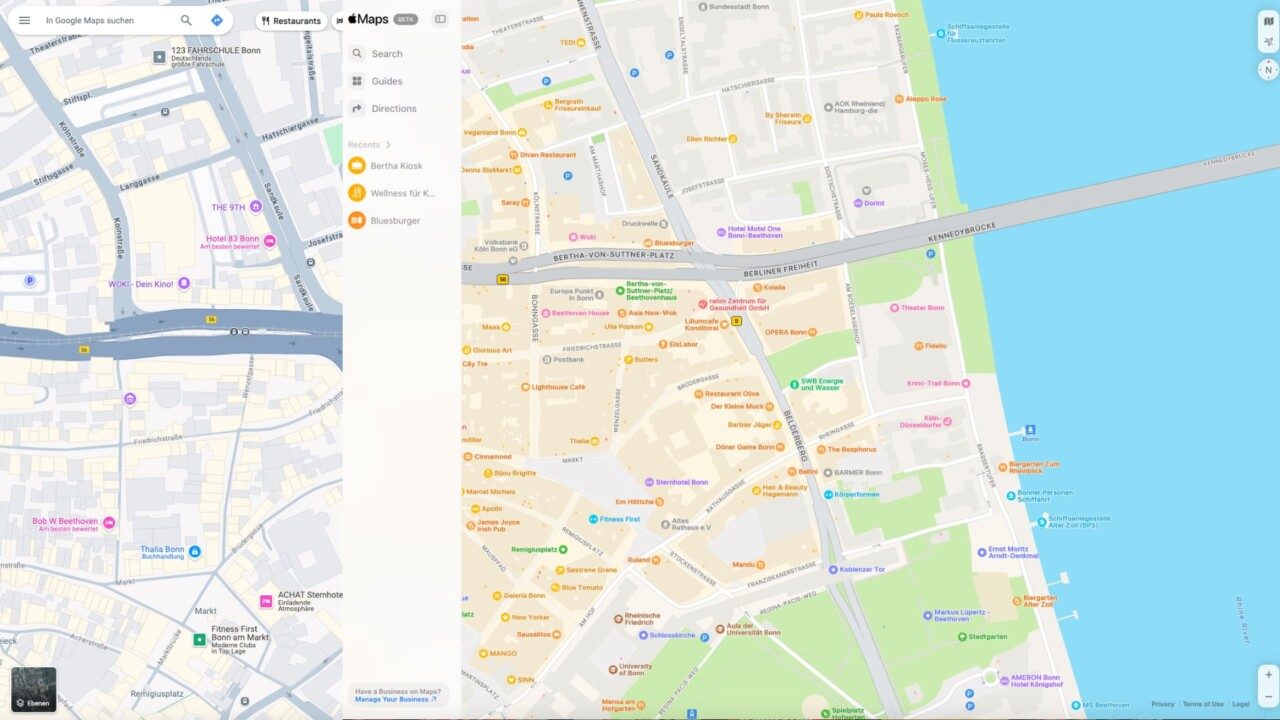1280x720 pixels.
Task: Click the Bob W Beethoven hotel pin
Action: [x=109, y=523]
